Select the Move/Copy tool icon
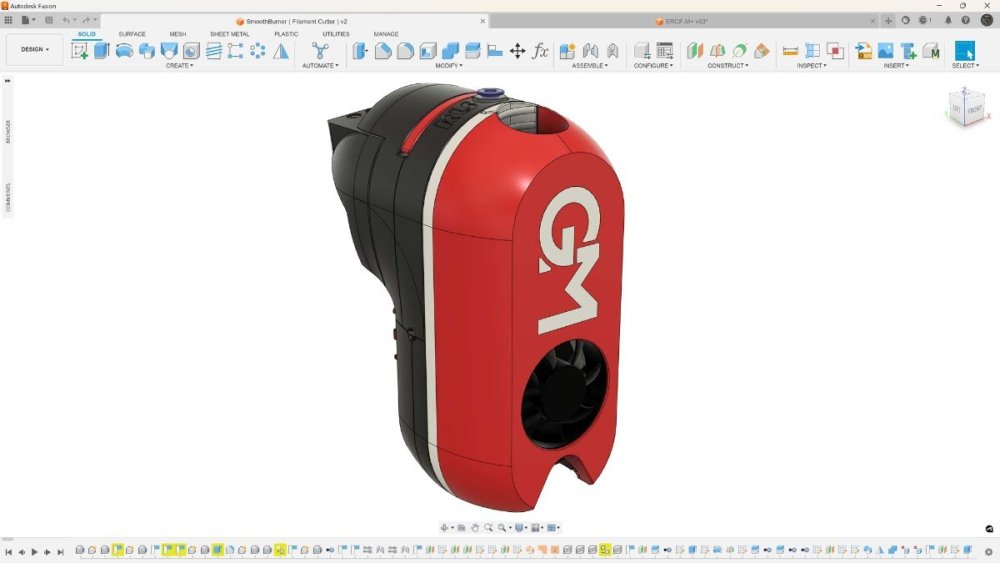 (x=517, y=50)
